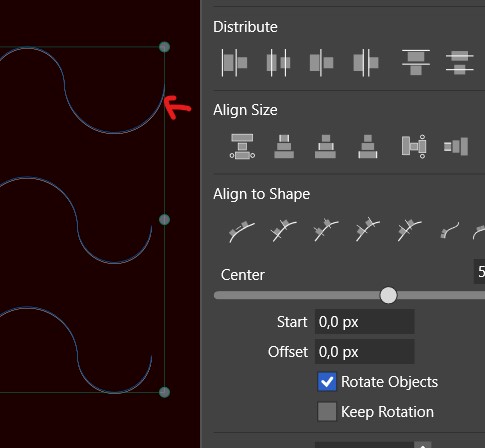Click the Distribute top edges vertically icon

point(416,62)
